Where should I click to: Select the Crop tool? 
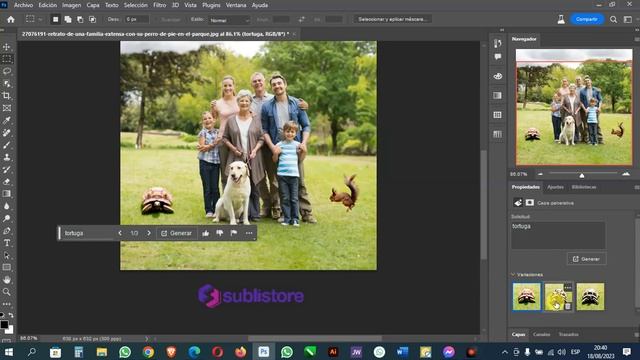(x=7, y=96)
